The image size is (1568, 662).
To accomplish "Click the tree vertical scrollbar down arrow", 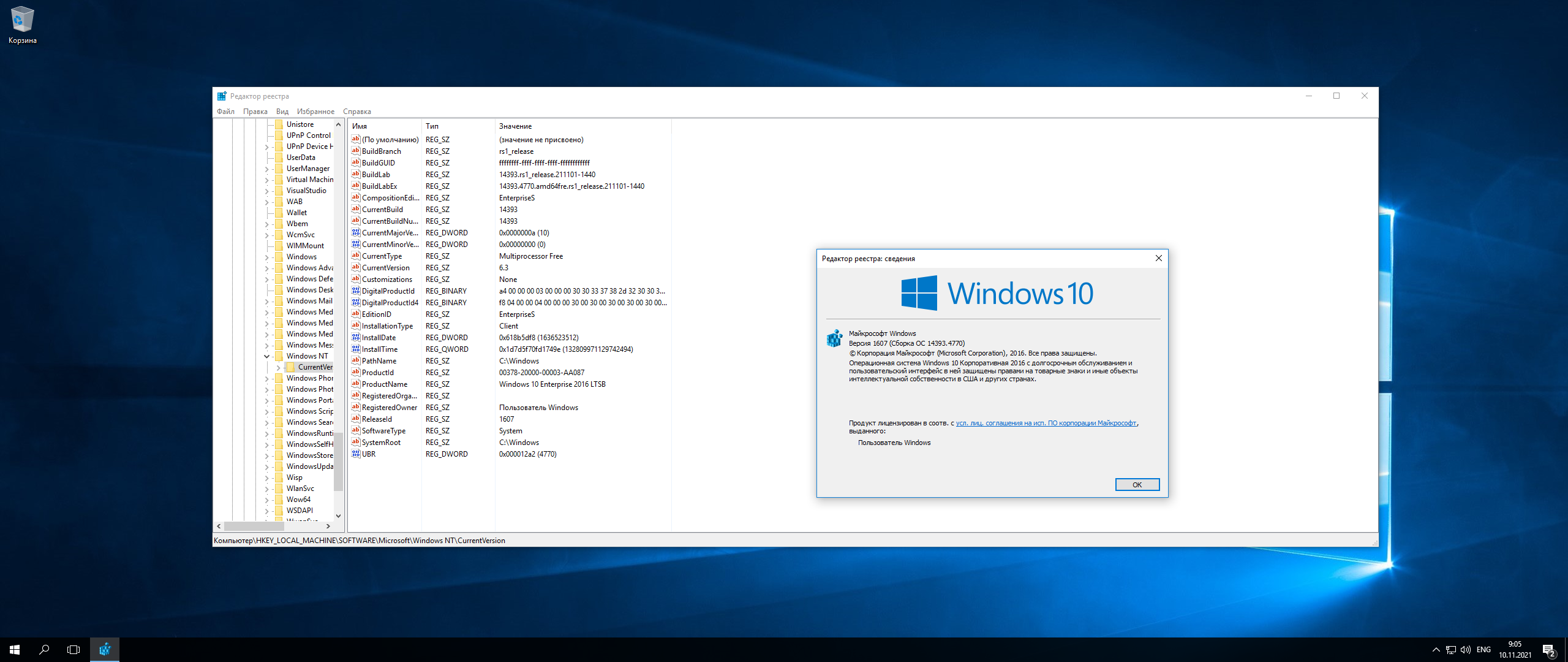I will coord(338,516).
